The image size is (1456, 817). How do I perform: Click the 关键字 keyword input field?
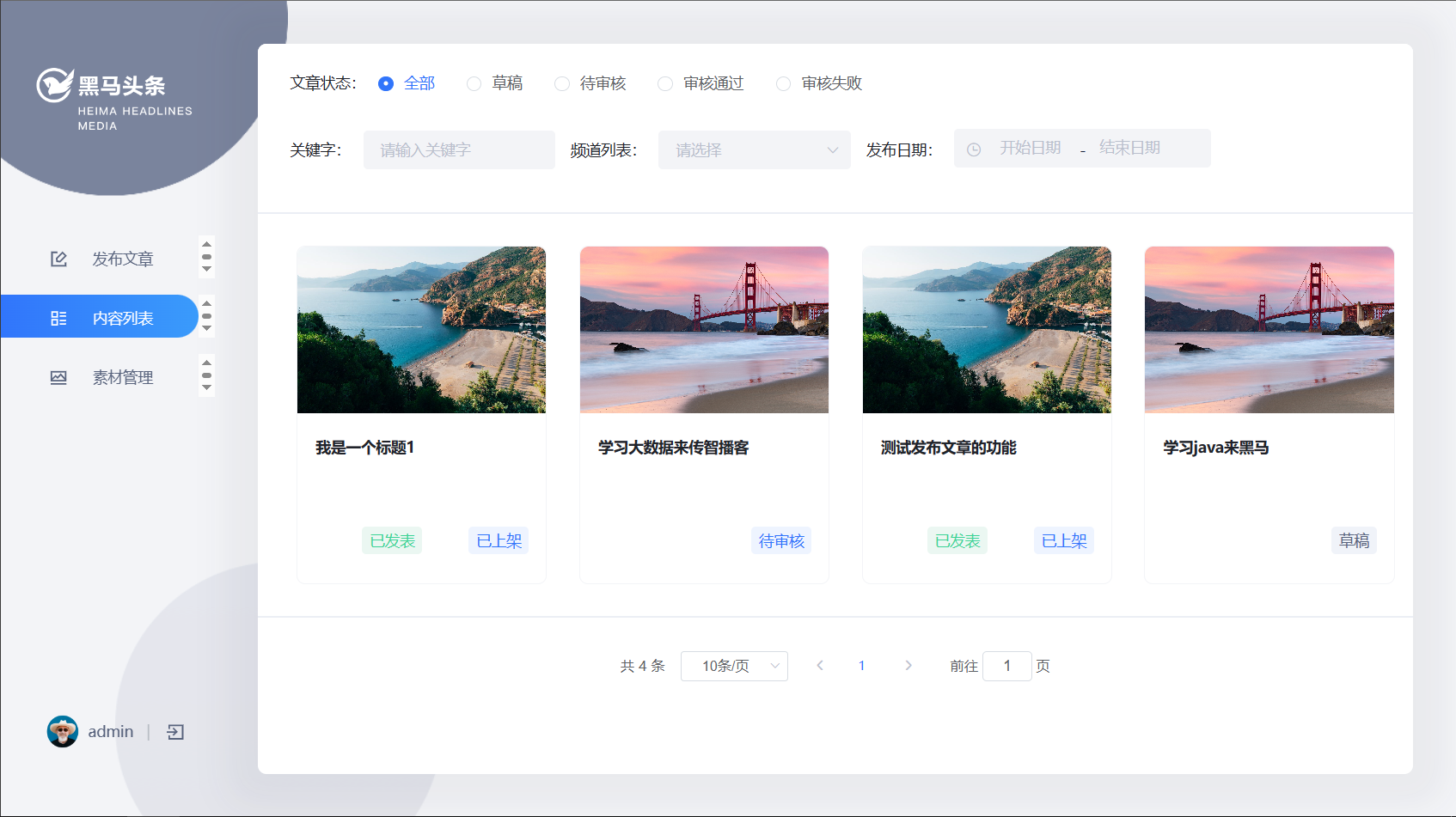coord(459,150)
